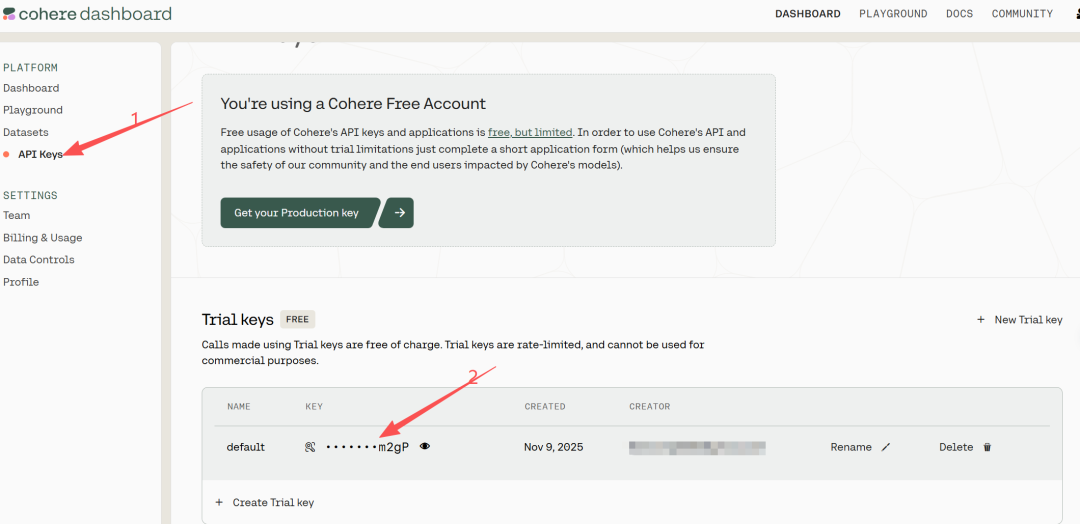Open Team settings in the sidebar
This screenshot has width=1080, height=524.
click(x=17, y=216)
